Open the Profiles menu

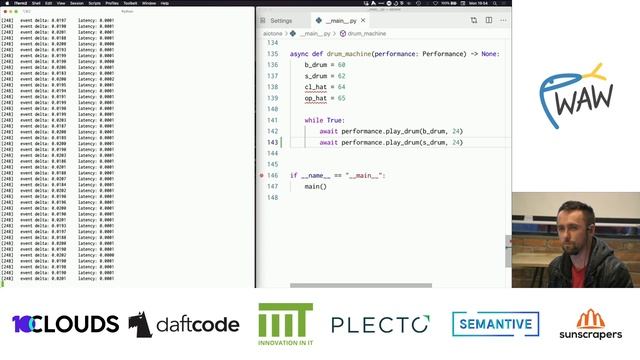pyautogui.click(x=112, y=3)
